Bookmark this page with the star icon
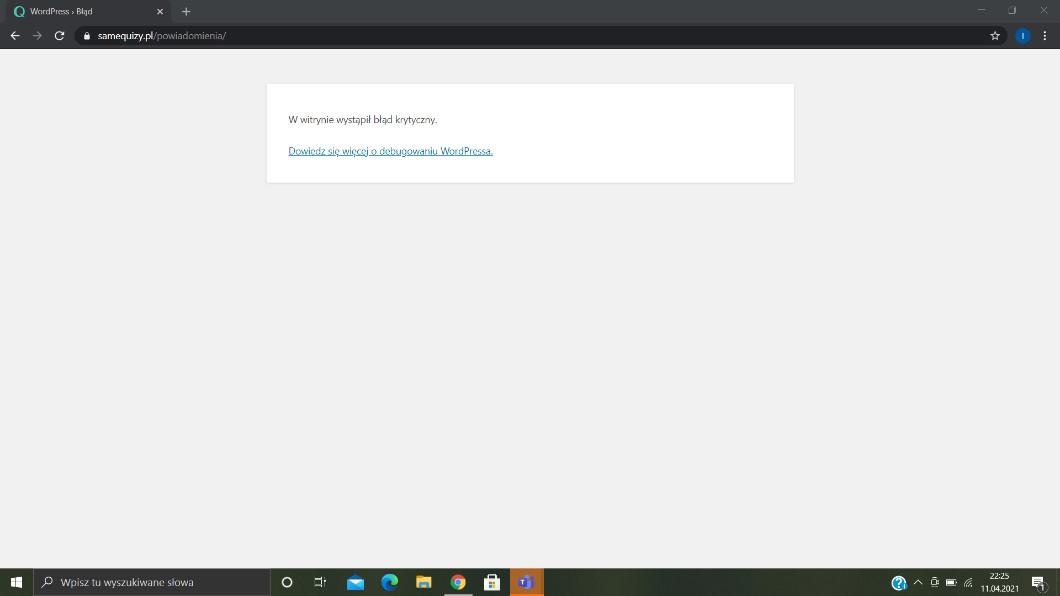Viewport: 1060px width, 596px height. coord(995,35)
